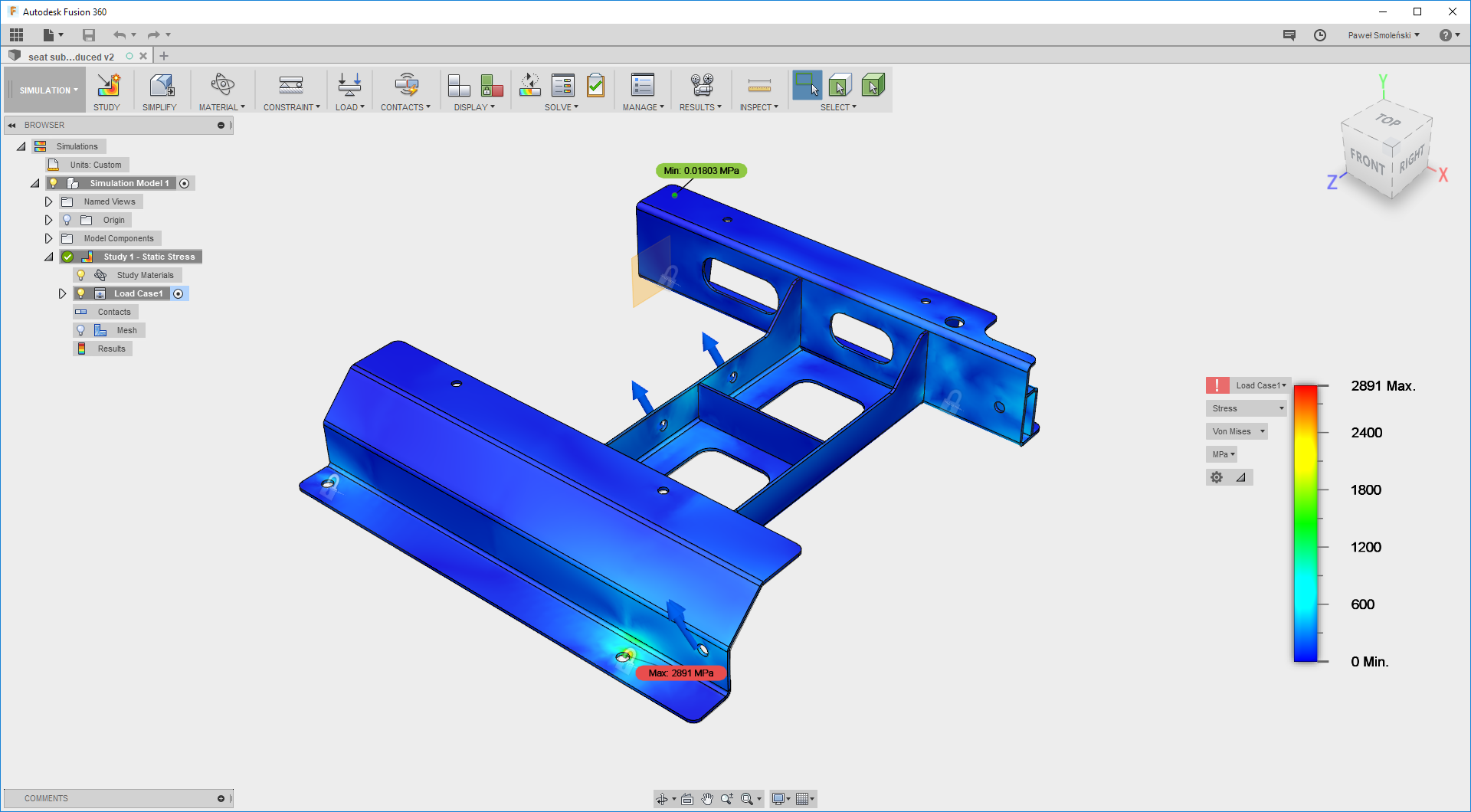Open the MPa units dropdown
The height and width of the screenshot is (812, 1471).
point(1223,454)
